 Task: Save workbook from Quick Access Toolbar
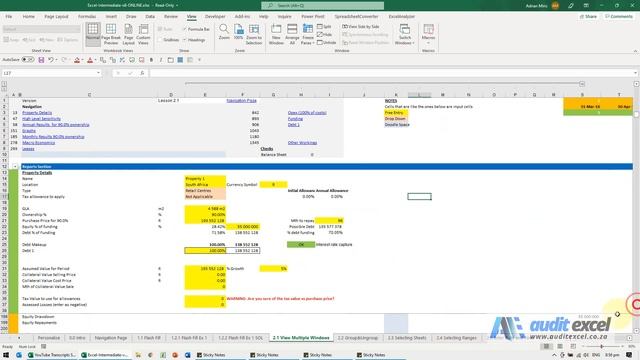pyautogui.click(x=41, y=60)
